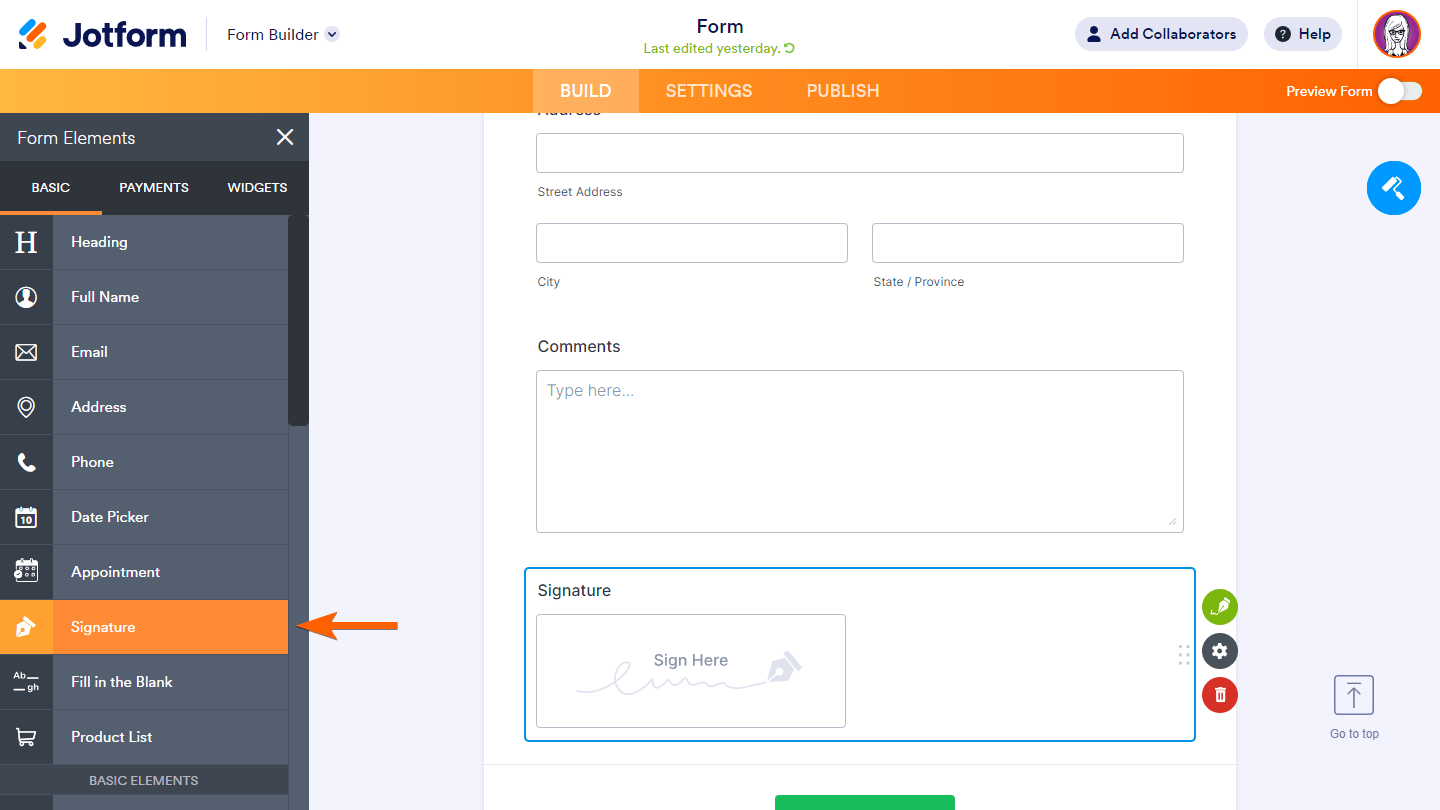Viewport: 1440px width, 810px height.
Task: Toggle the Preview Form switch
Action: (x=1399, y=91)
